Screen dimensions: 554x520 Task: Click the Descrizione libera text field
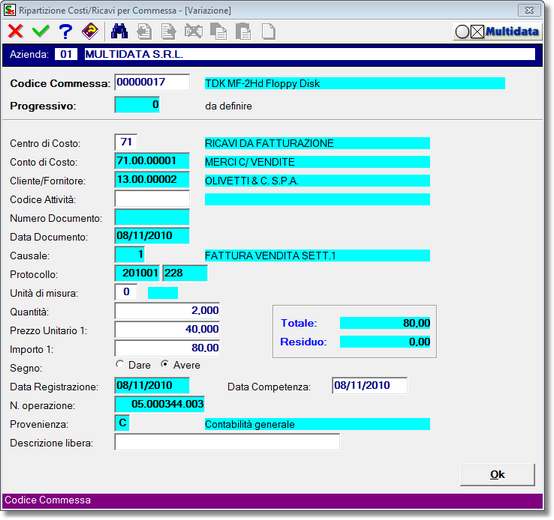click(227, 442)
